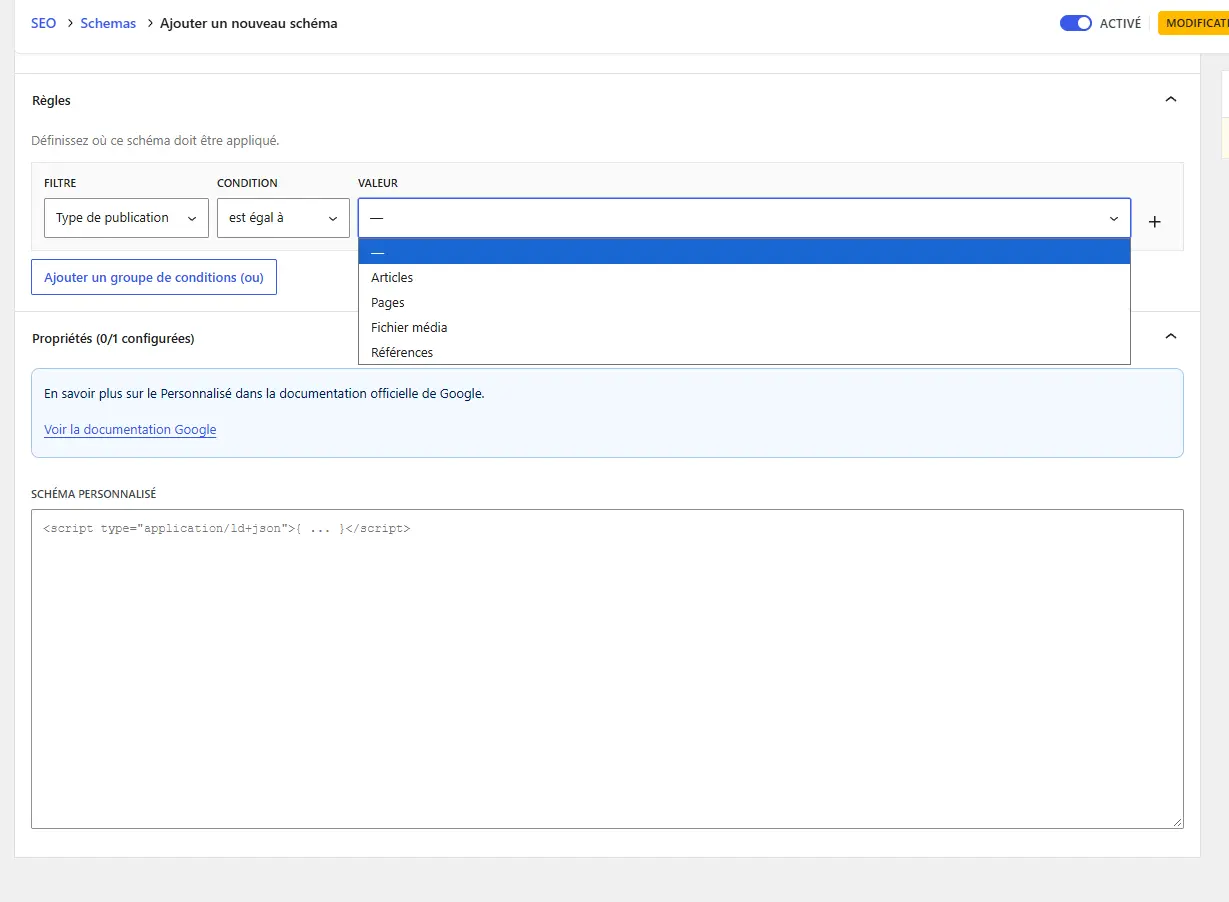
Task: Choose Fichier média from the value list
Action: pos(744,327)
